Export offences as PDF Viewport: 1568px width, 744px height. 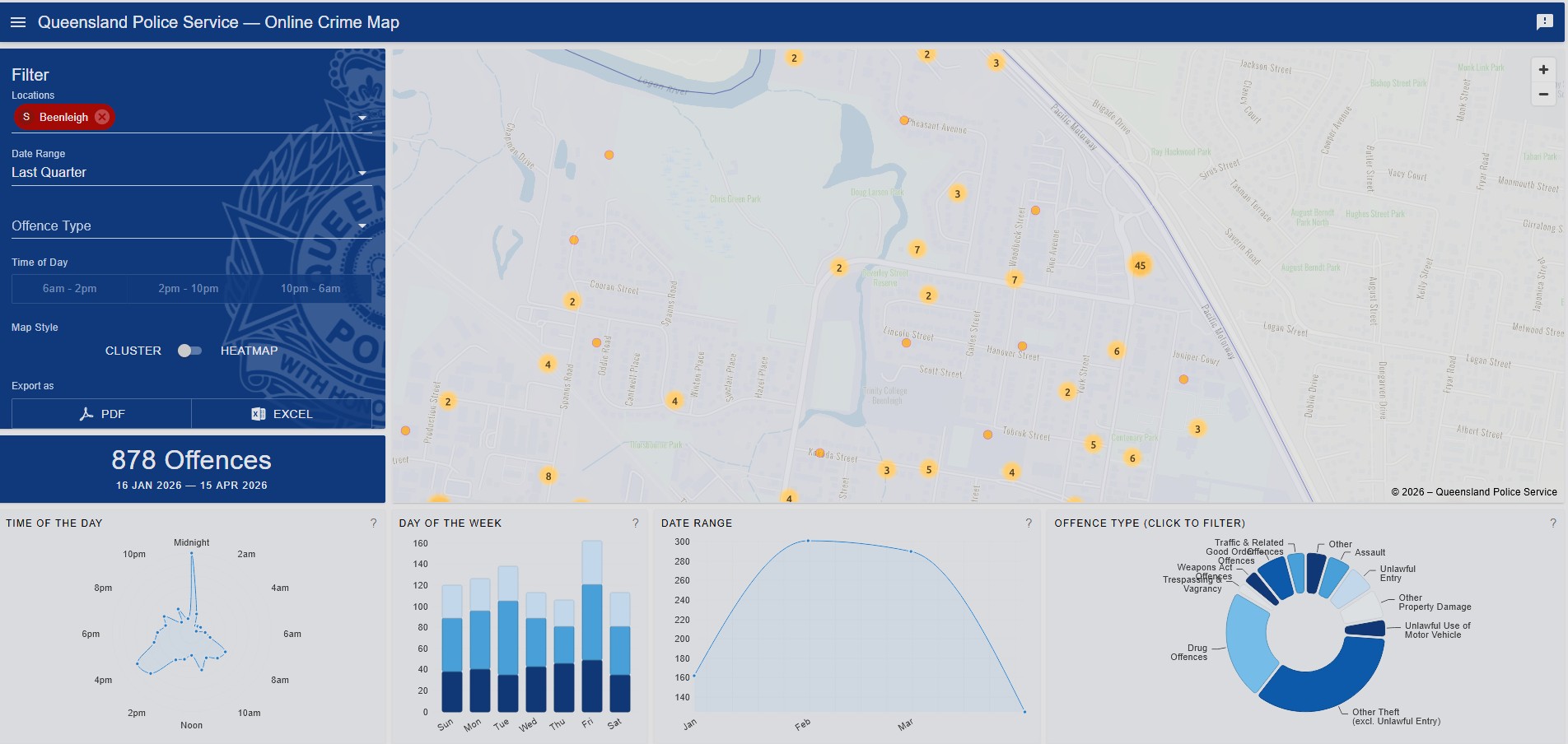[102, 414]
